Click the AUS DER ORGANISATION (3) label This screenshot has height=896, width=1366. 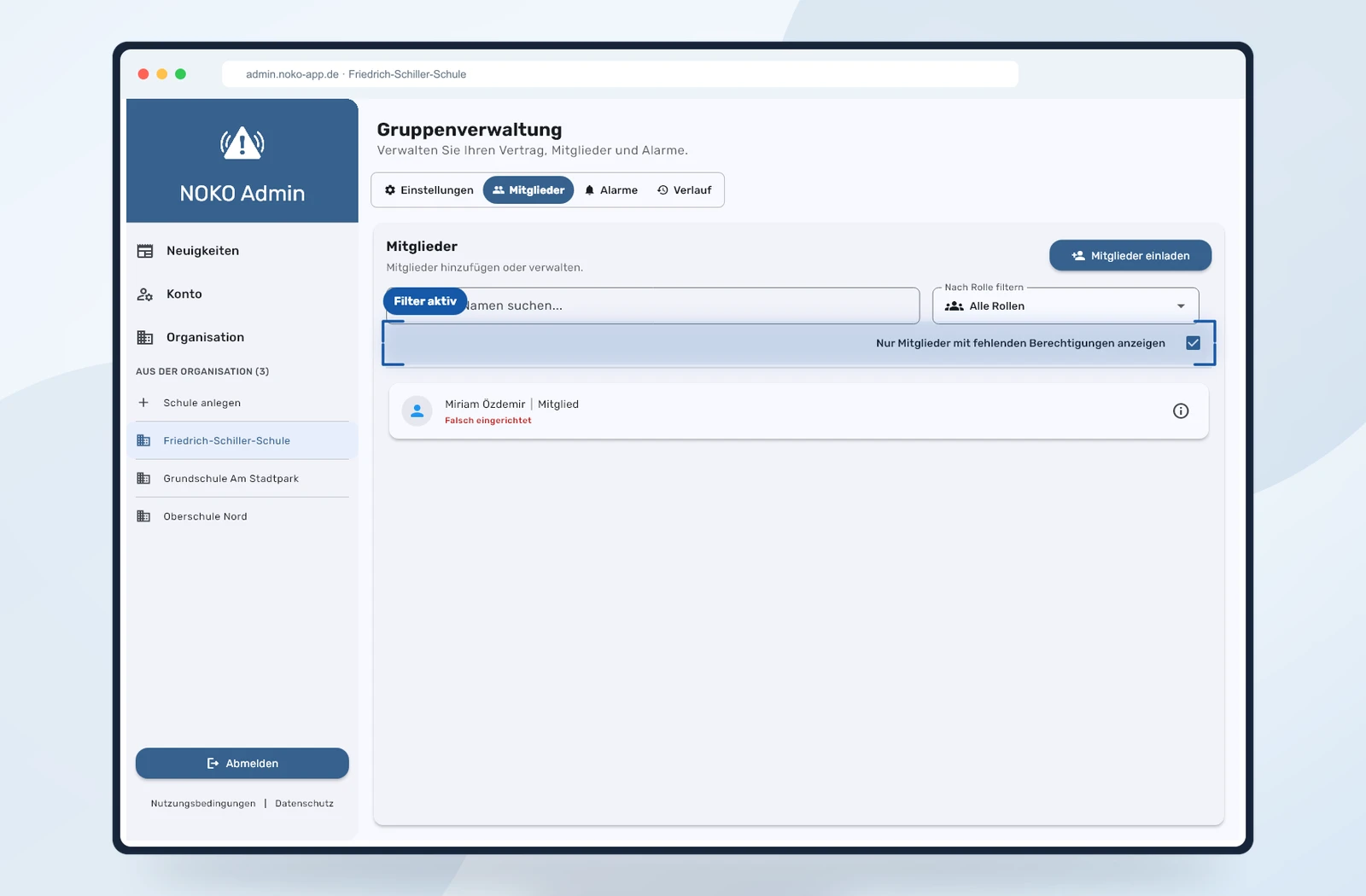202,372
